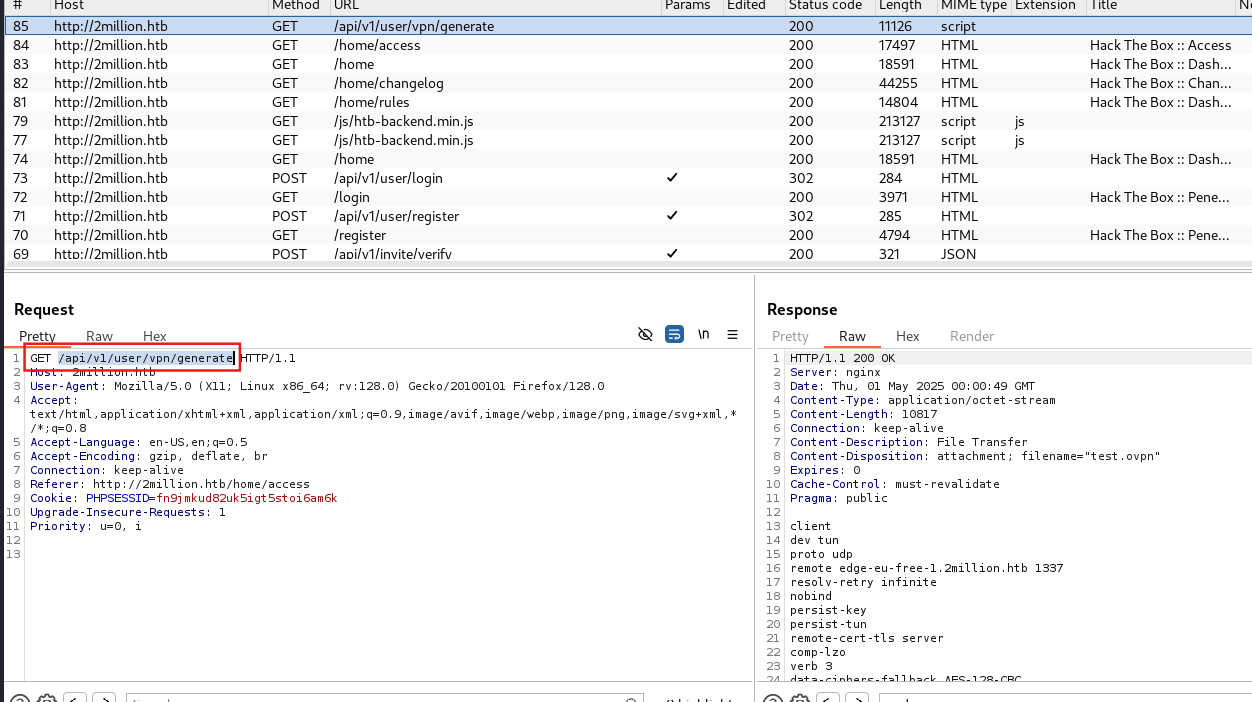This screenshot has width=1252, height=702.
Task: Sort history by the Title column header
Action: coord(1104,6)
